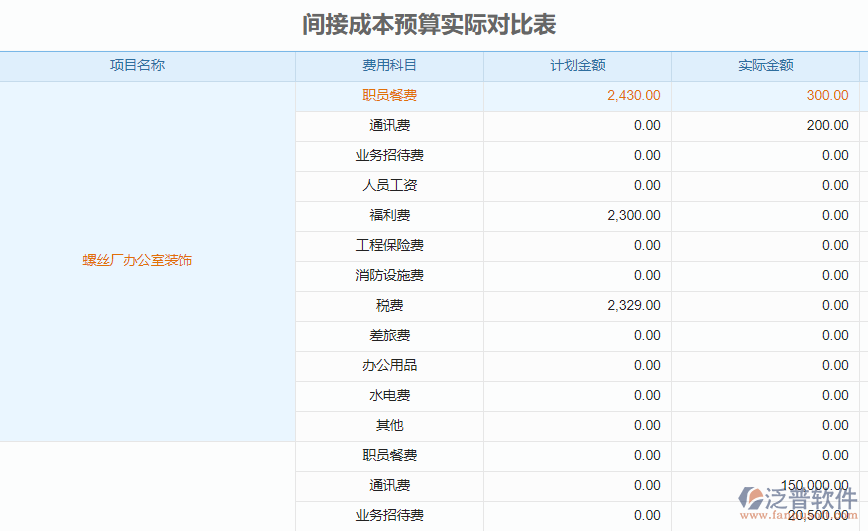Select the highlighted orange 职员餐费 cell
The image size is (868, 531).
click(389, 96)
